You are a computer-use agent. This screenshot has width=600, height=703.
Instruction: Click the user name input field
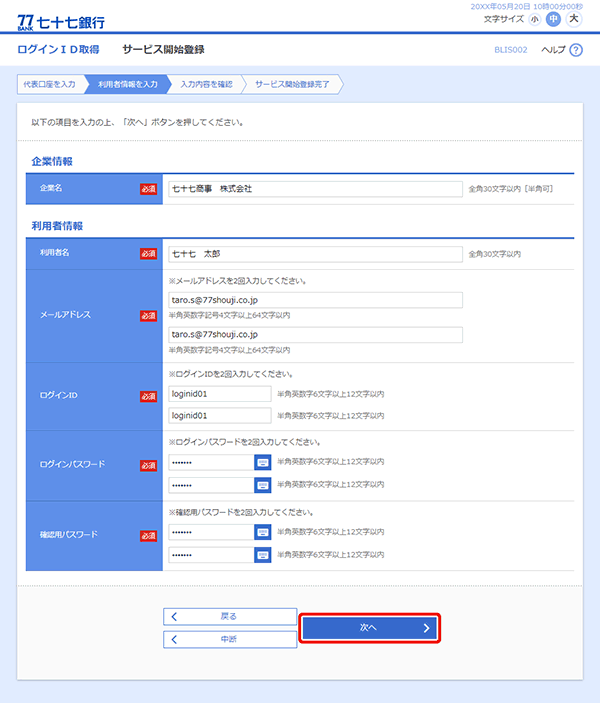pyautogui.click(x=315, y=254)
